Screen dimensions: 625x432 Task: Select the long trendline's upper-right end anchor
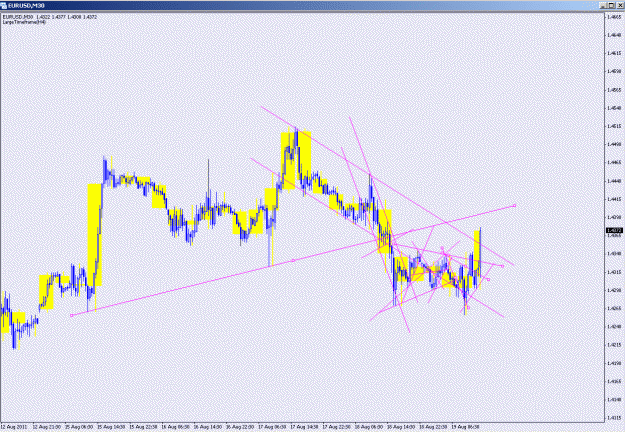pos(514,206)
